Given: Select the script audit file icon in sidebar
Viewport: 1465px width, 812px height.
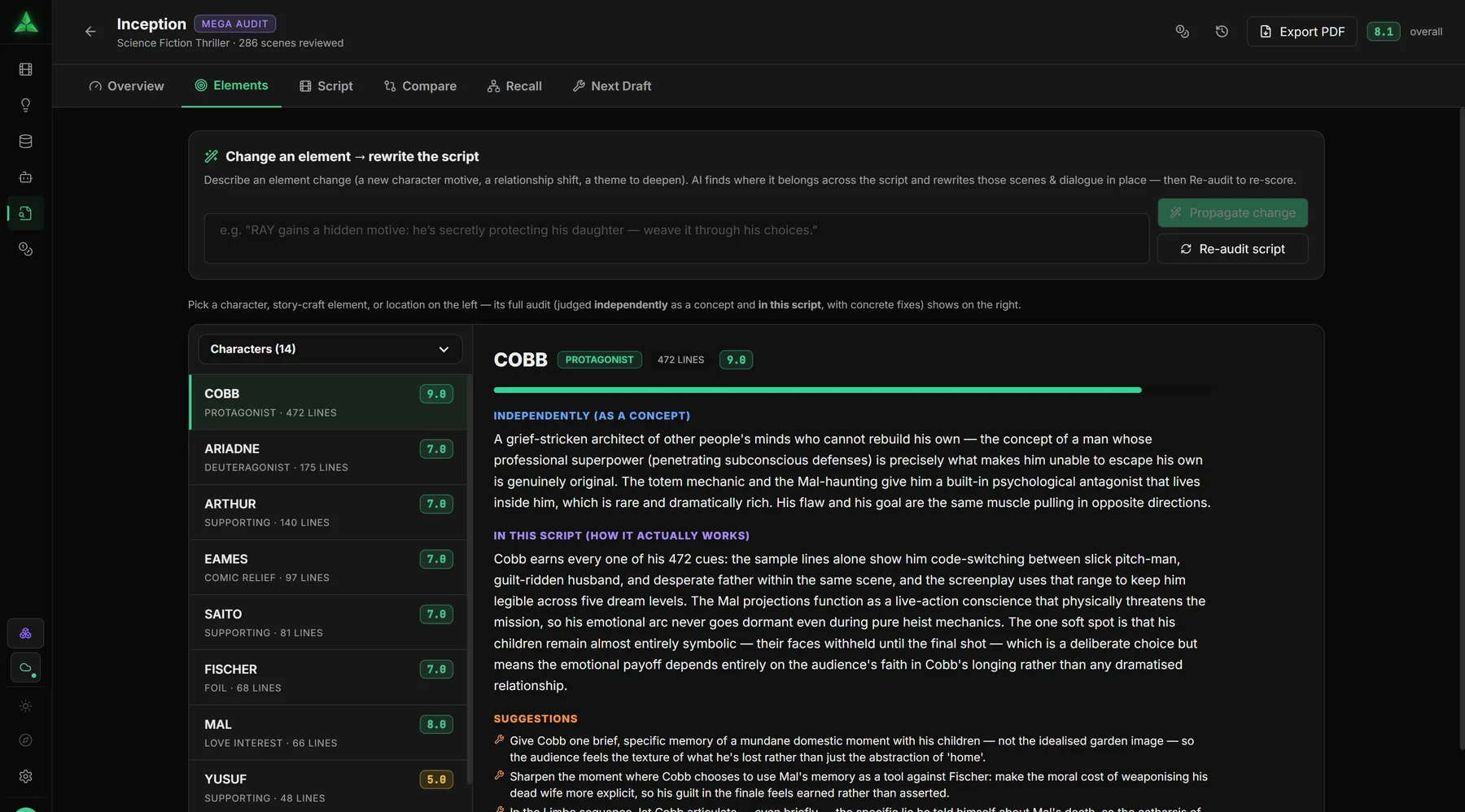Looking at the screenshot, I should tap(26, 213).
